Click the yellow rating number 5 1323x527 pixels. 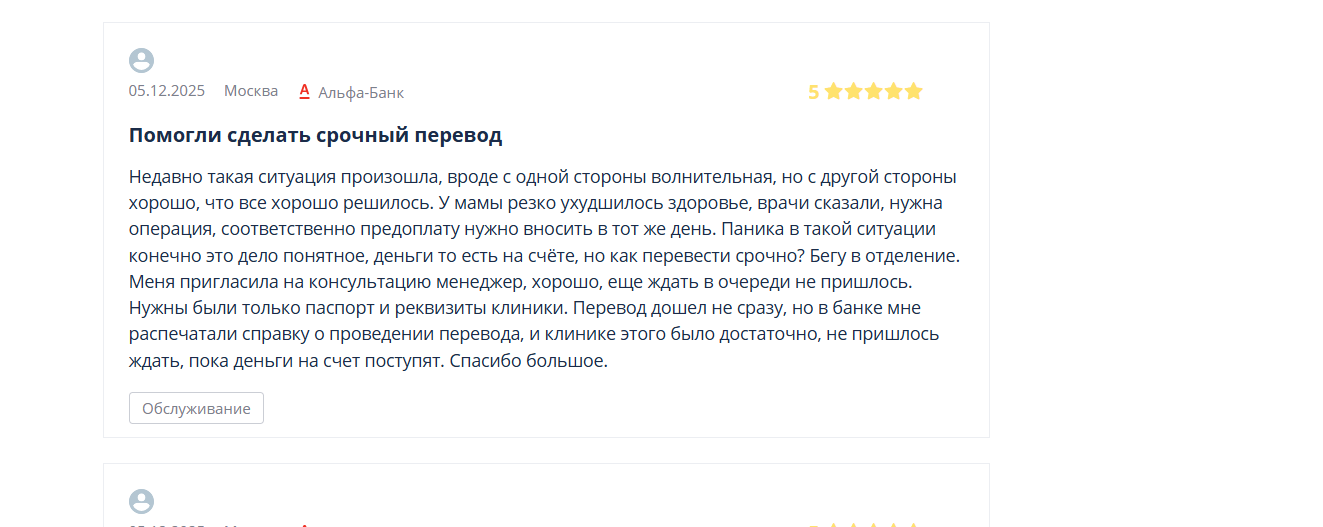(813, 92)
